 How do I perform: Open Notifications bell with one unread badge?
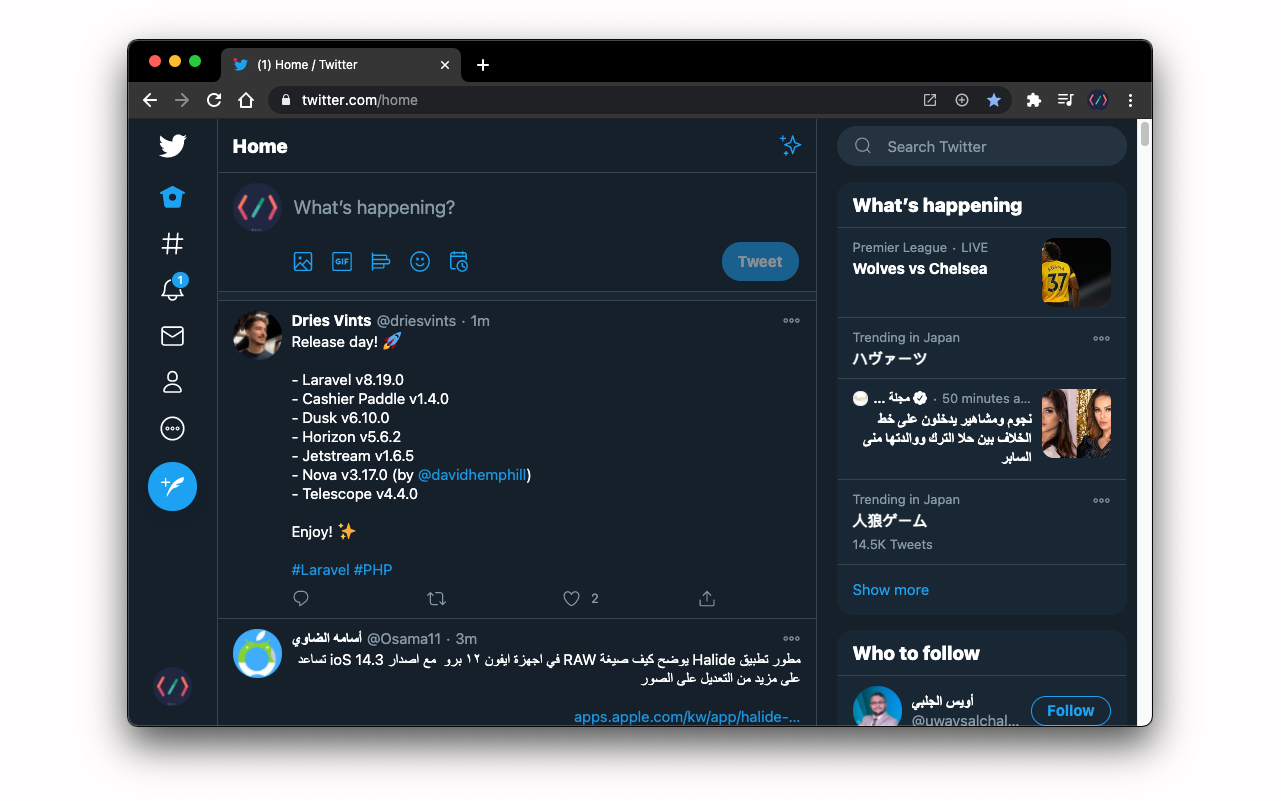[x=173, y=289]
